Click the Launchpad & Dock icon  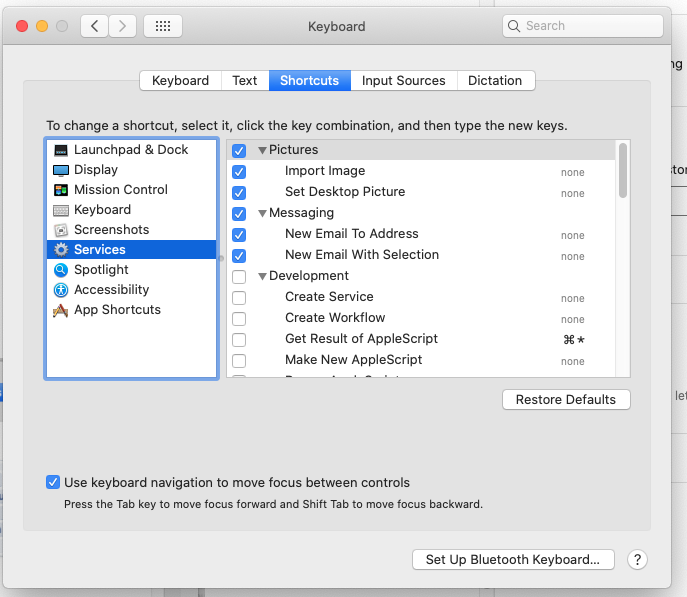click(x=61, y=150)
